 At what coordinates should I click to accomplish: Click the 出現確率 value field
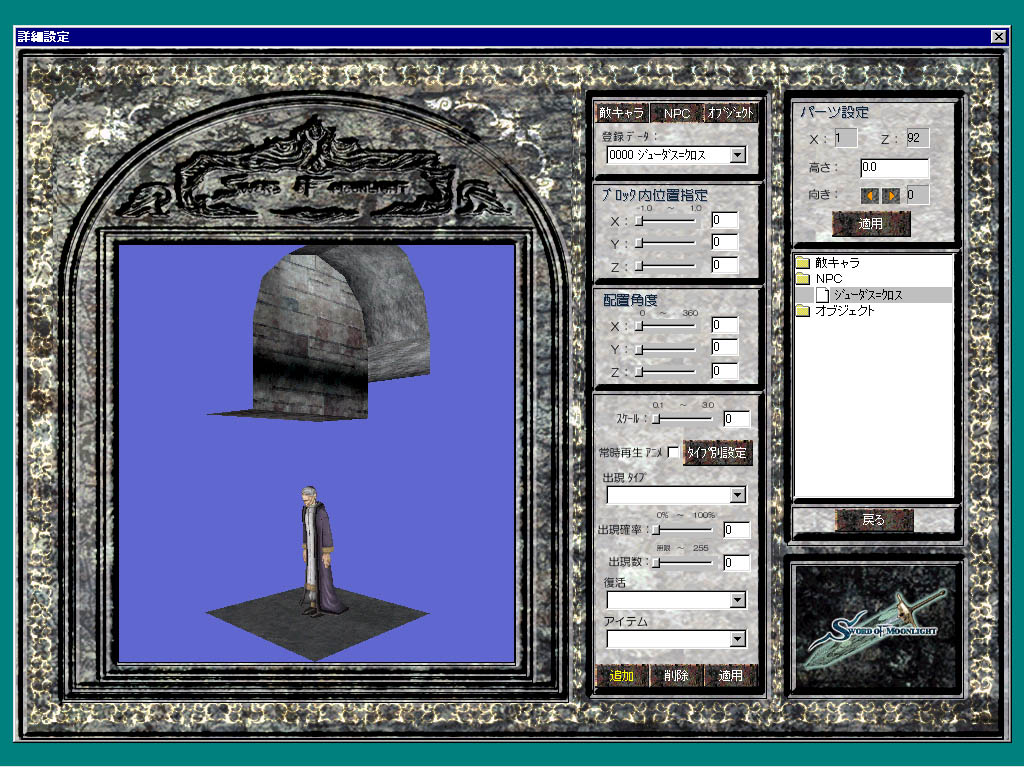coord(737,530)
